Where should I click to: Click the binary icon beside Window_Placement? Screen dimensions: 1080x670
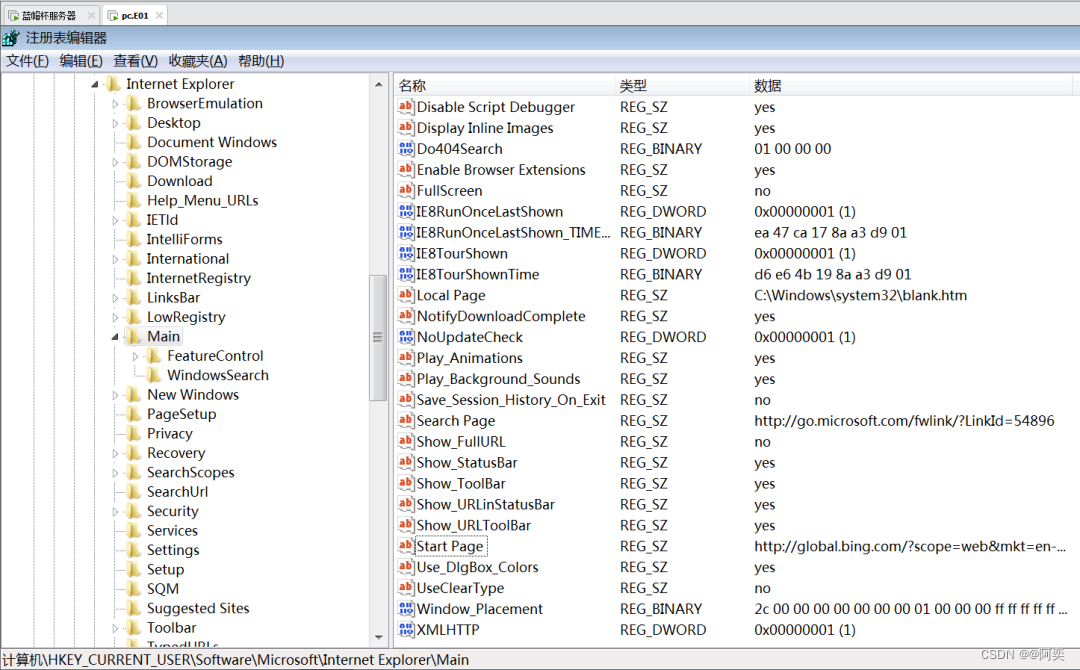[406, 609]
